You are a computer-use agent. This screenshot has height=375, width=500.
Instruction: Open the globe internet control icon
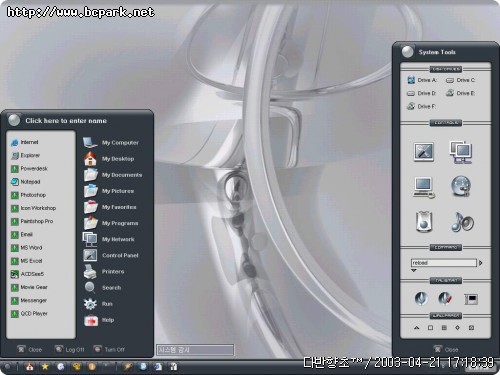(461, 186)
